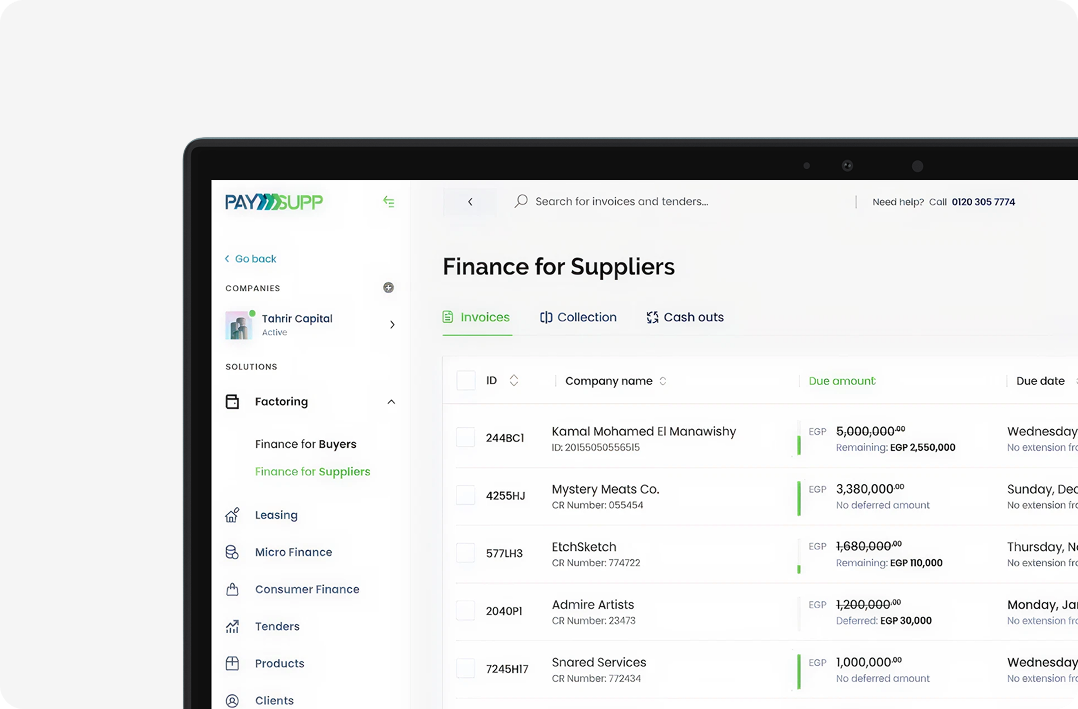
Task: Check the box for invoice 244BC1
Action: pos(465,437)
